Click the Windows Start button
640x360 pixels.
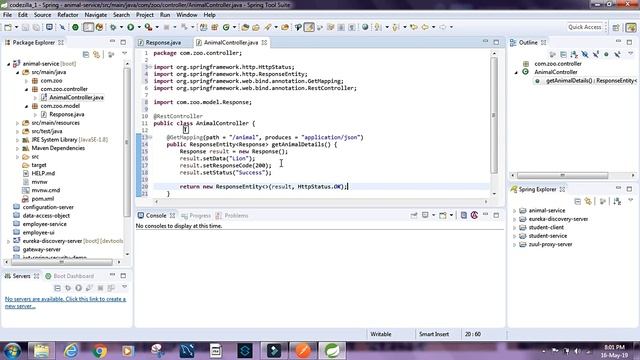tap(12, 351)
